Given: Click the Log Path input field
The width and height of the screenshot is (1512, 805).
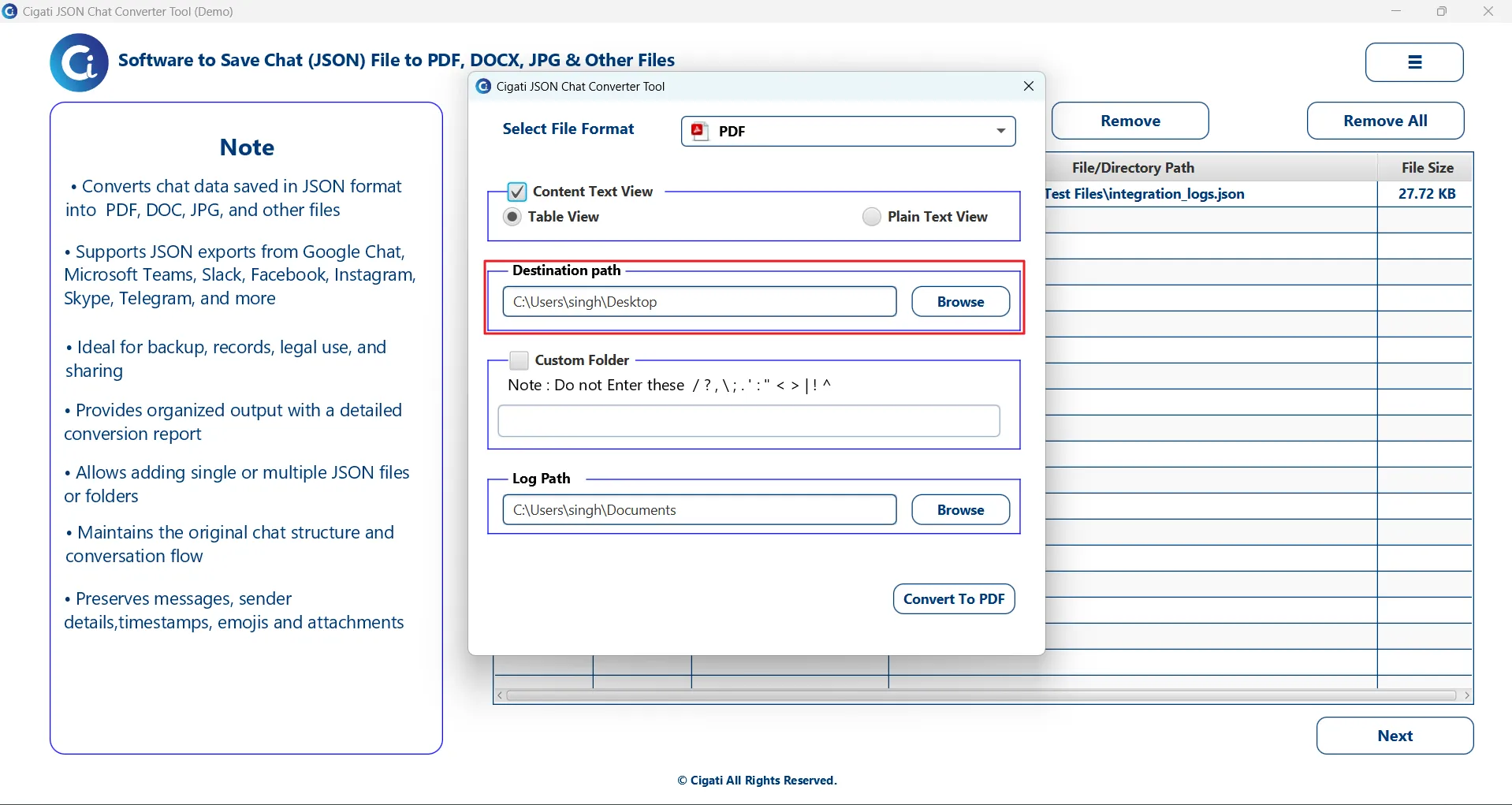Looking at the screenshot, I should pos(699,510).
